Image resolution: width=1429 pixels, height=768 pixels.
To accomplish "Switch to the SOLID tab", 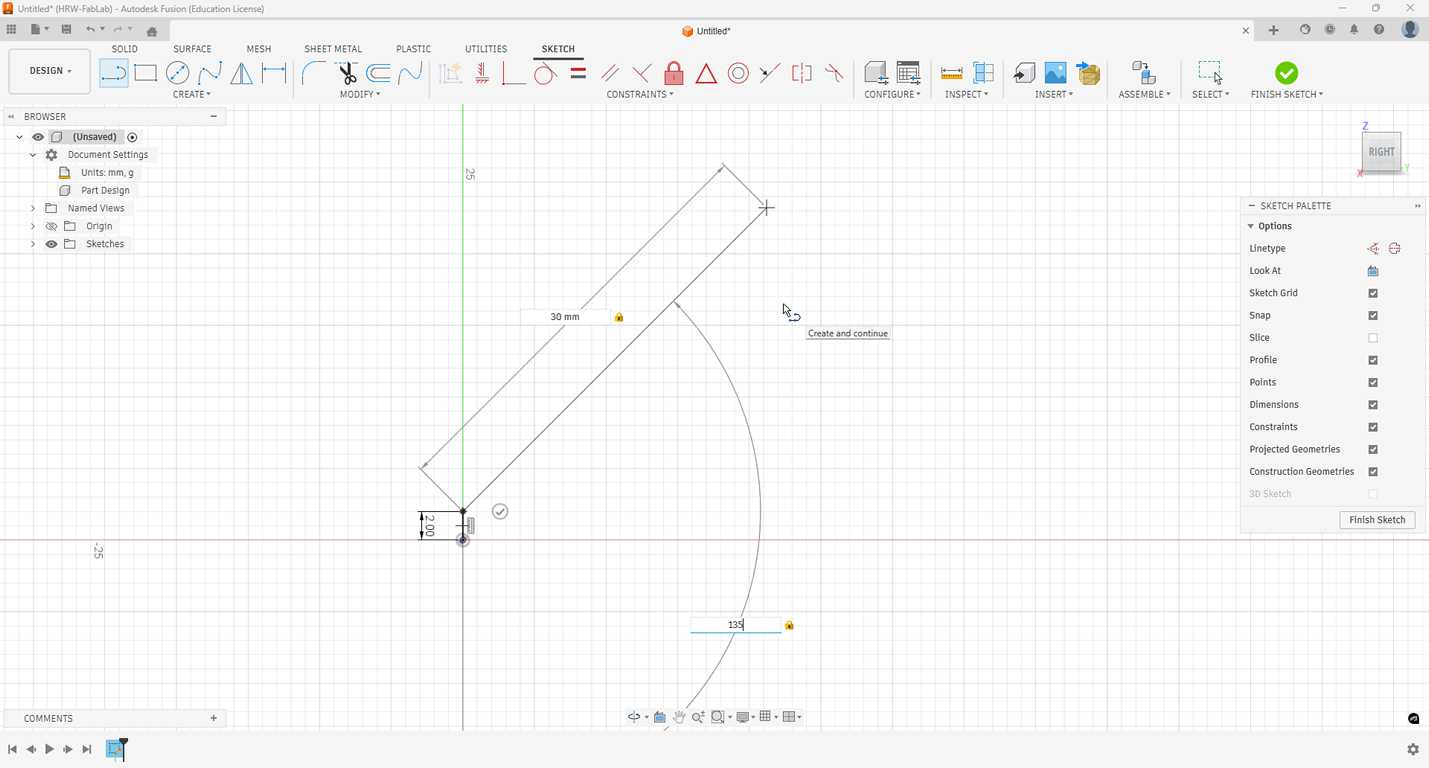I will click(x=125, y=49).
